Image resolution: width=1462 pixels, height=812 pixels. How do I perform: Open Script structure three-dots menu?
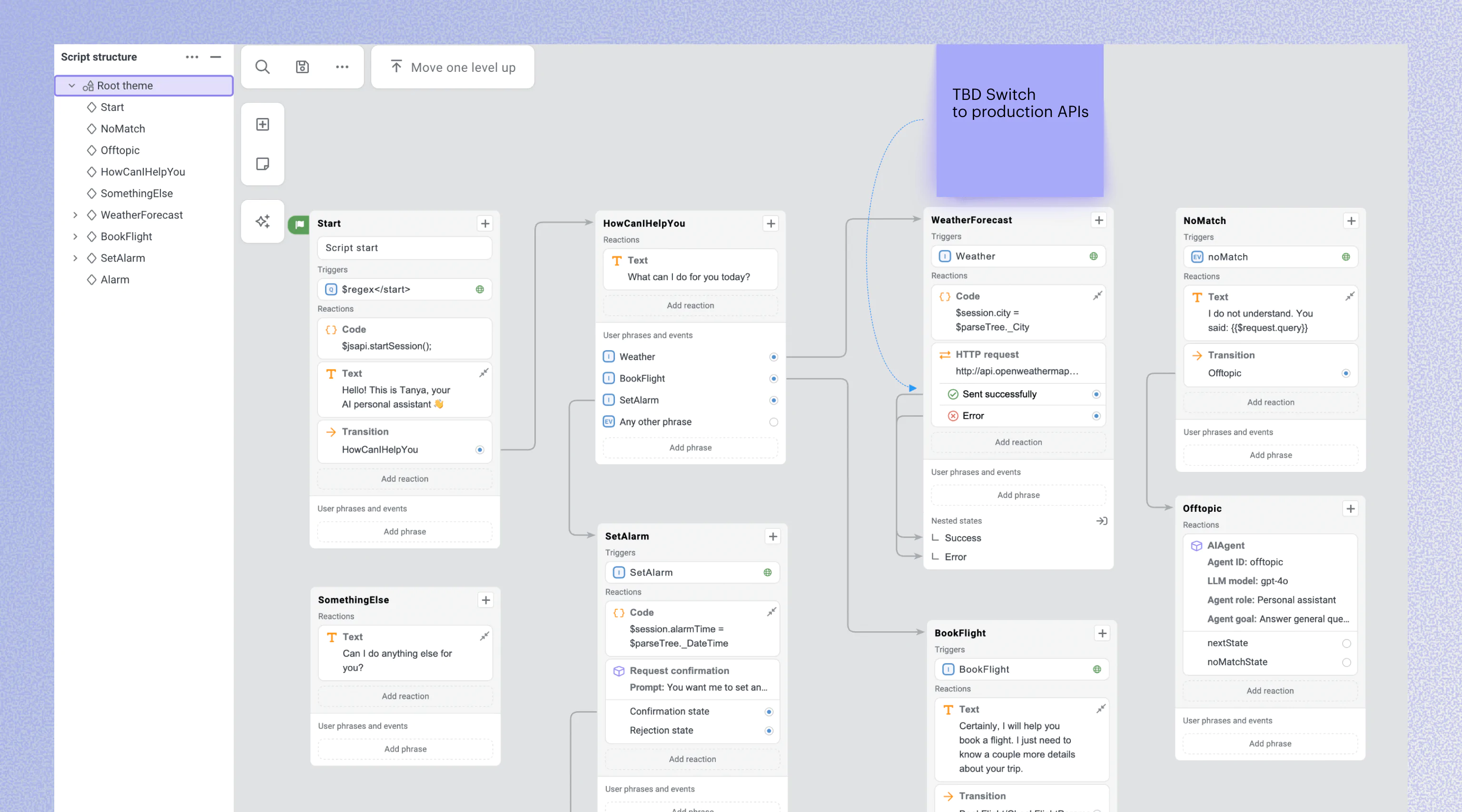pos(192,57)
